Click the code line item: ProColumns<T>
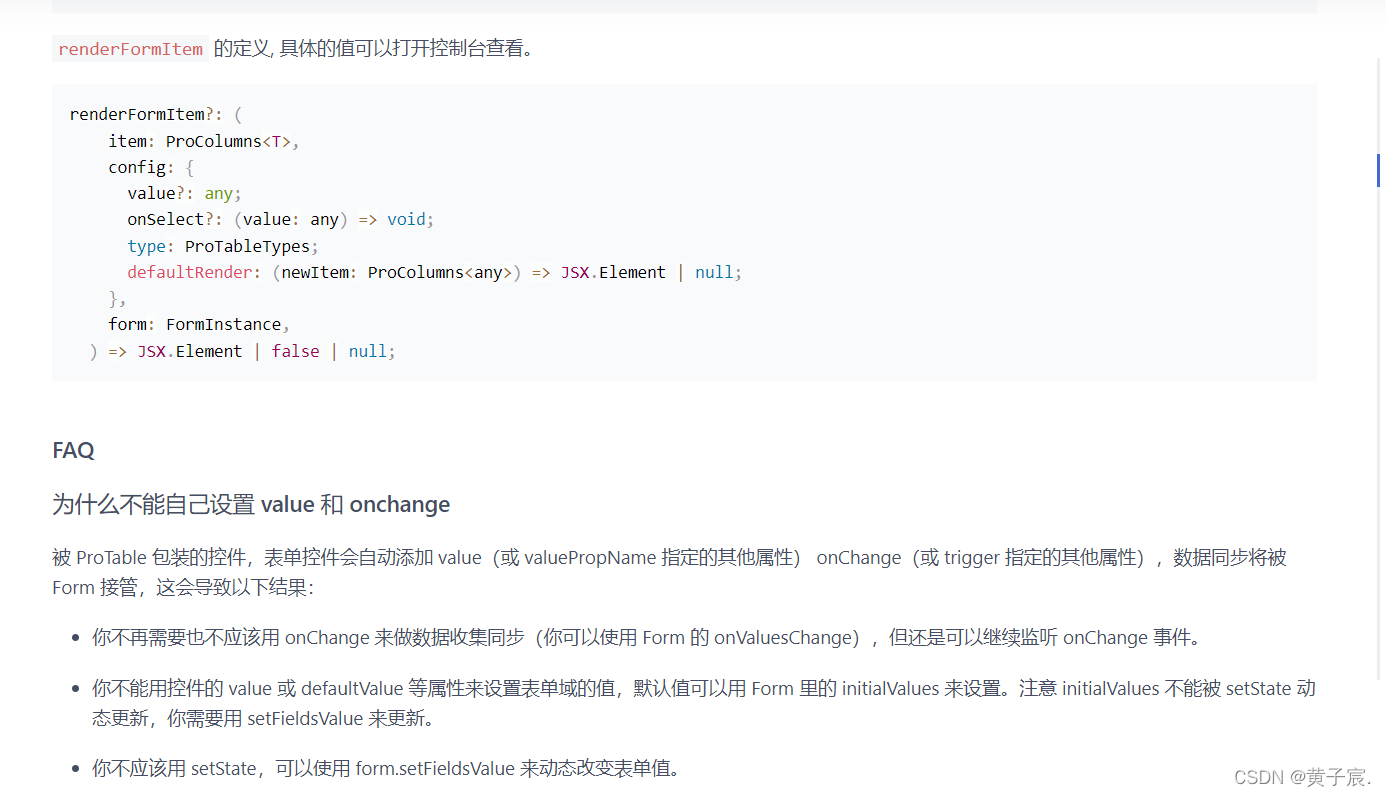1386x797 pixels. click(x=204, y=141)
